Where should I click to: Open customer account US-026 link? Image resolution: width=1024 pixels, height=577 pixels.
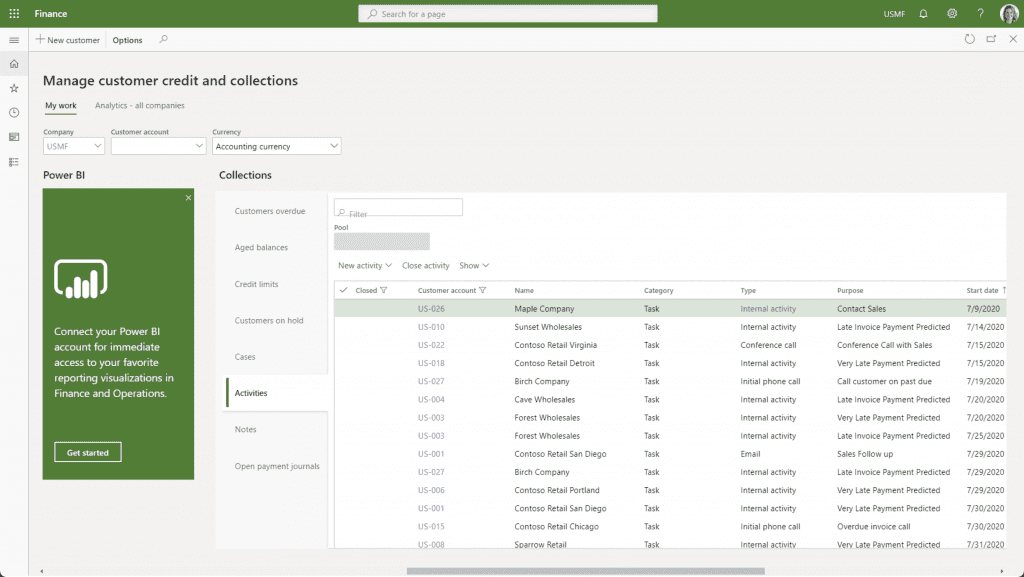[431, 309]
